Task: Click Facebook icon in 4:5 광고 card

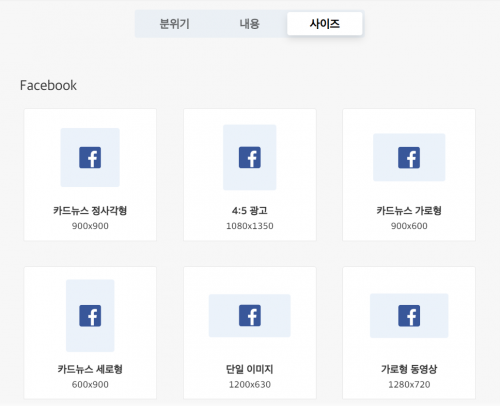Action: pyautogui.click(x=250, y=157)
